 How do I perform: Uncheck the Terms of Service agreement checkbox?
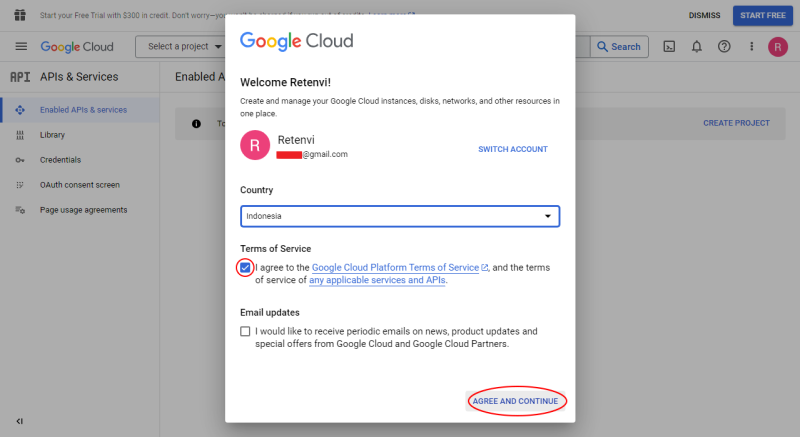point(245,268)
